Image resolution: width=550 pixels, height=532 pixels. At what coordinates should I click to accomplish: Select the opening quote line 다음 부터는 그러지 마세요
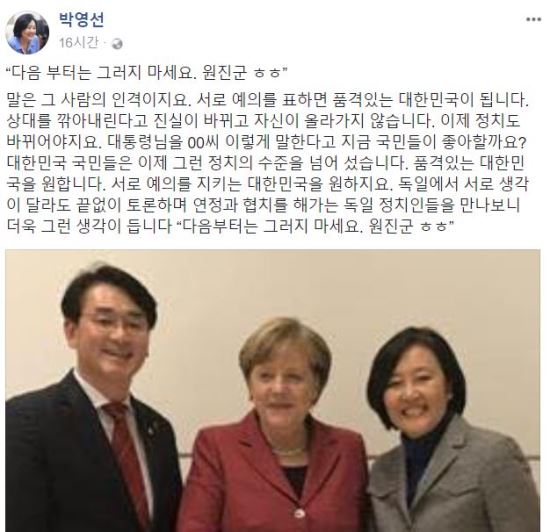coord(147,73)
